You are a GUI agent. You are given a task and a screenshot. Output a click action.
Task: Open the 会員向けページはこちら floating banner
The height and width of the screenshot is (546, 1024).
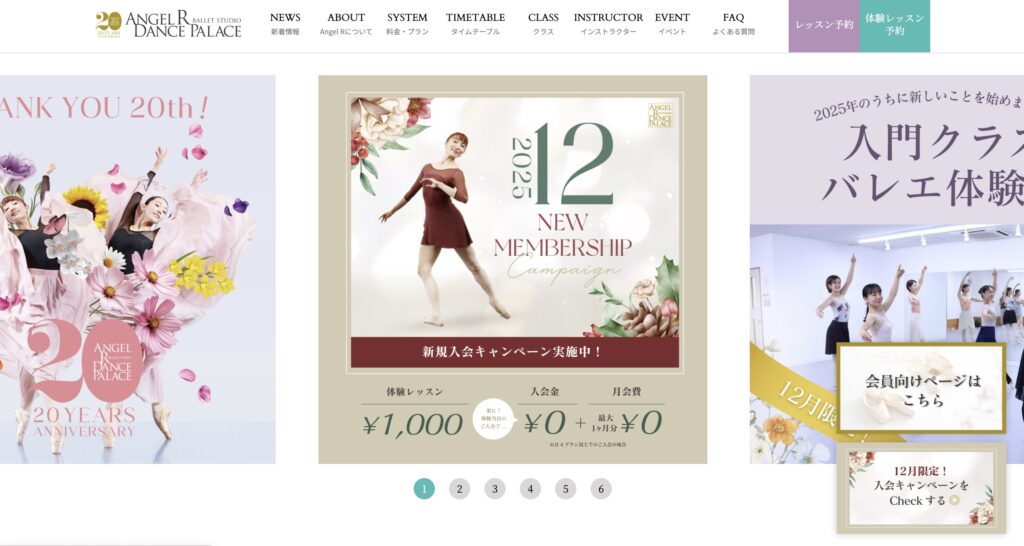pos(921,388)
